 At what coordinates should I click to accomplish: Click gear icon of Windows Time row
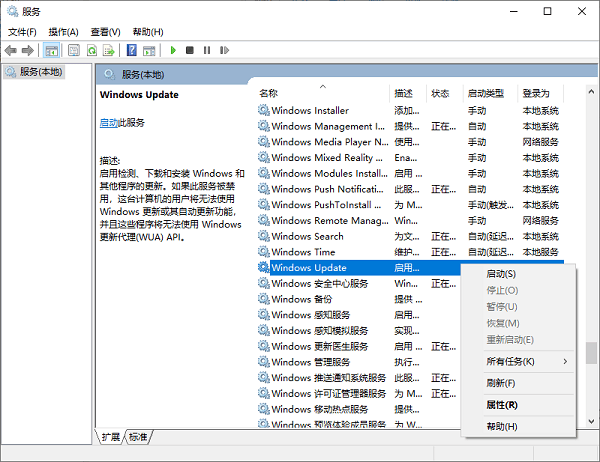point(263,252)
